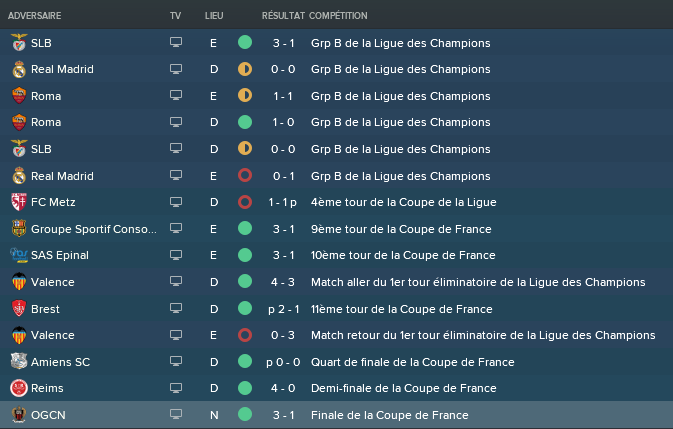Click the draw indicator for the Real Madrid 0 - 0 match
Screen dimensions: 673x429
coord(245,69)
